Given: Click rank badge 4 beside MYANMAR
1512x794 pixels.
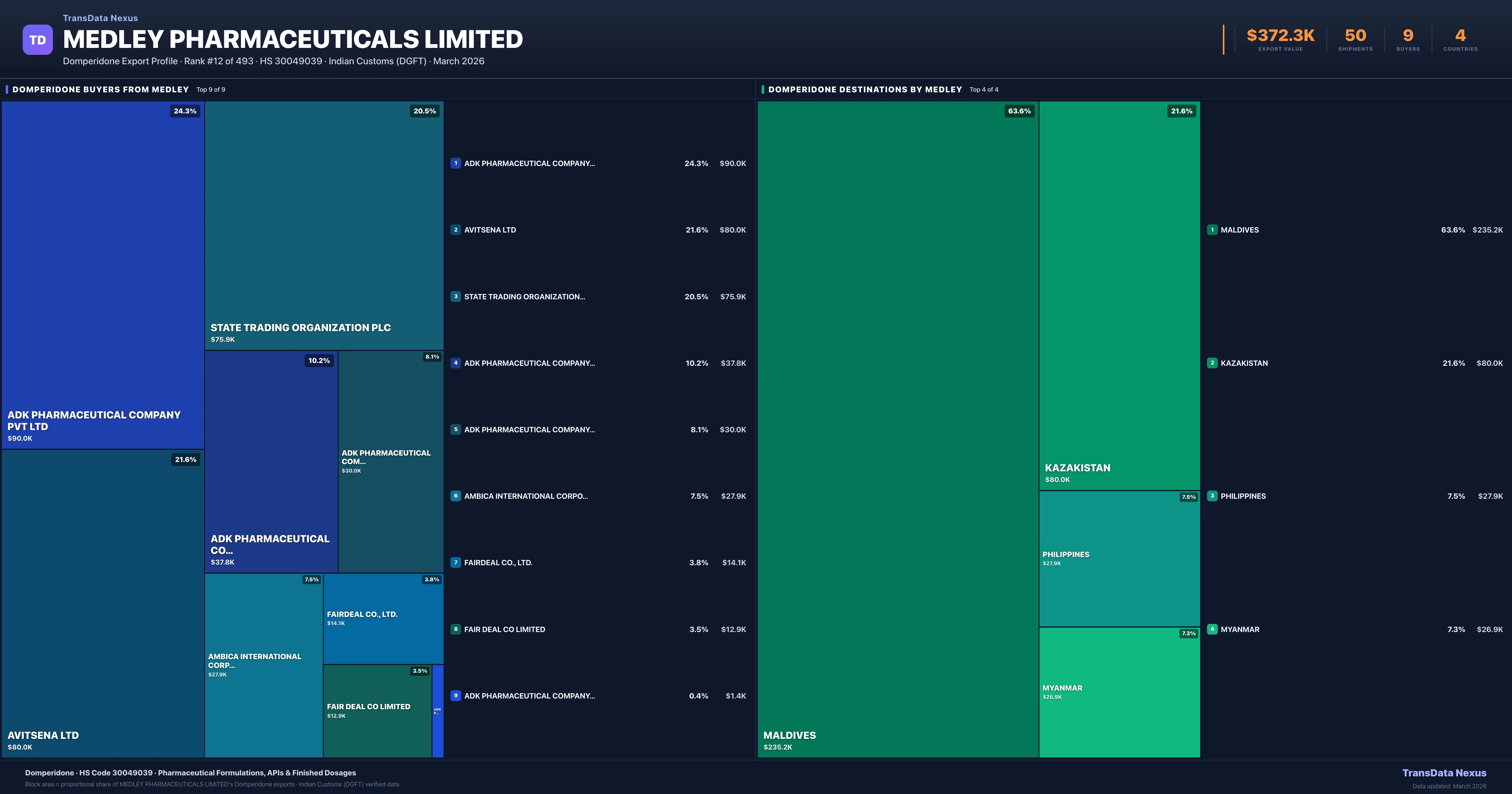Looking at the screenshot, I should pyautogui.click(x=1212, y=629).
